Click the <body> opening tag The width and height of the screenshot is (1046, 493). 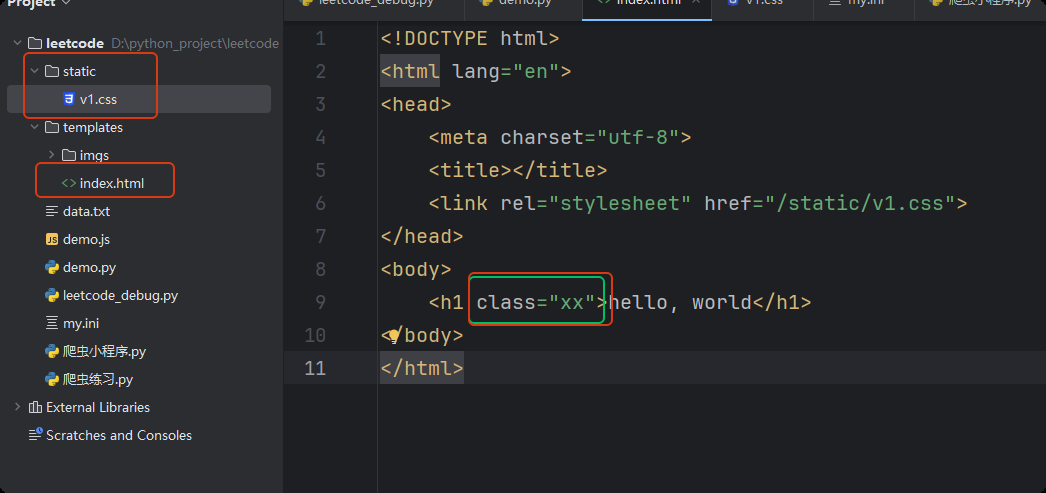pyautogui.click(x=416, y=270)
